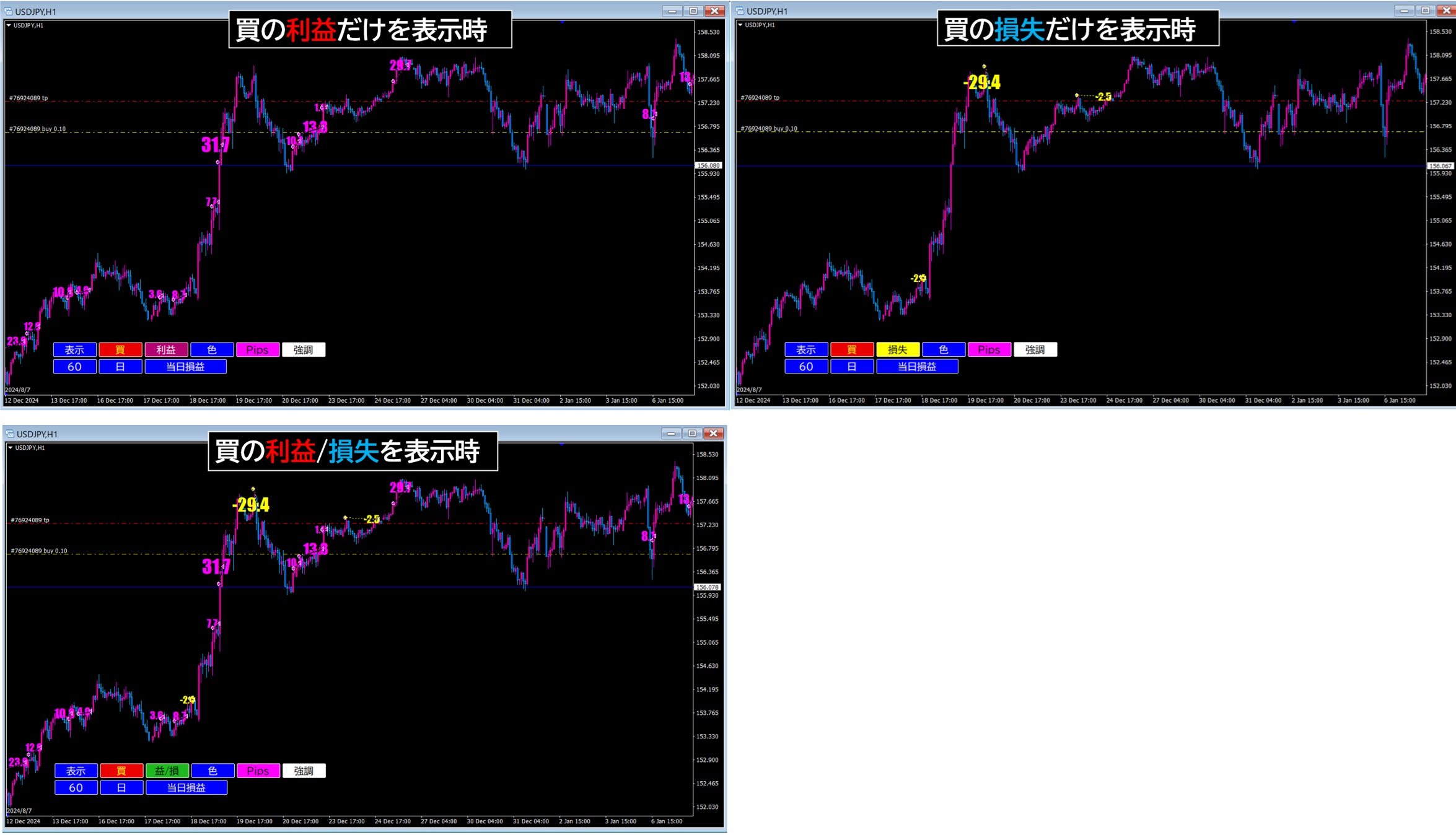Expand USDJPY,H1 triangle in the 損失 button chart
This screenshot has width=1456, height=835.
[x=740, y=25]
